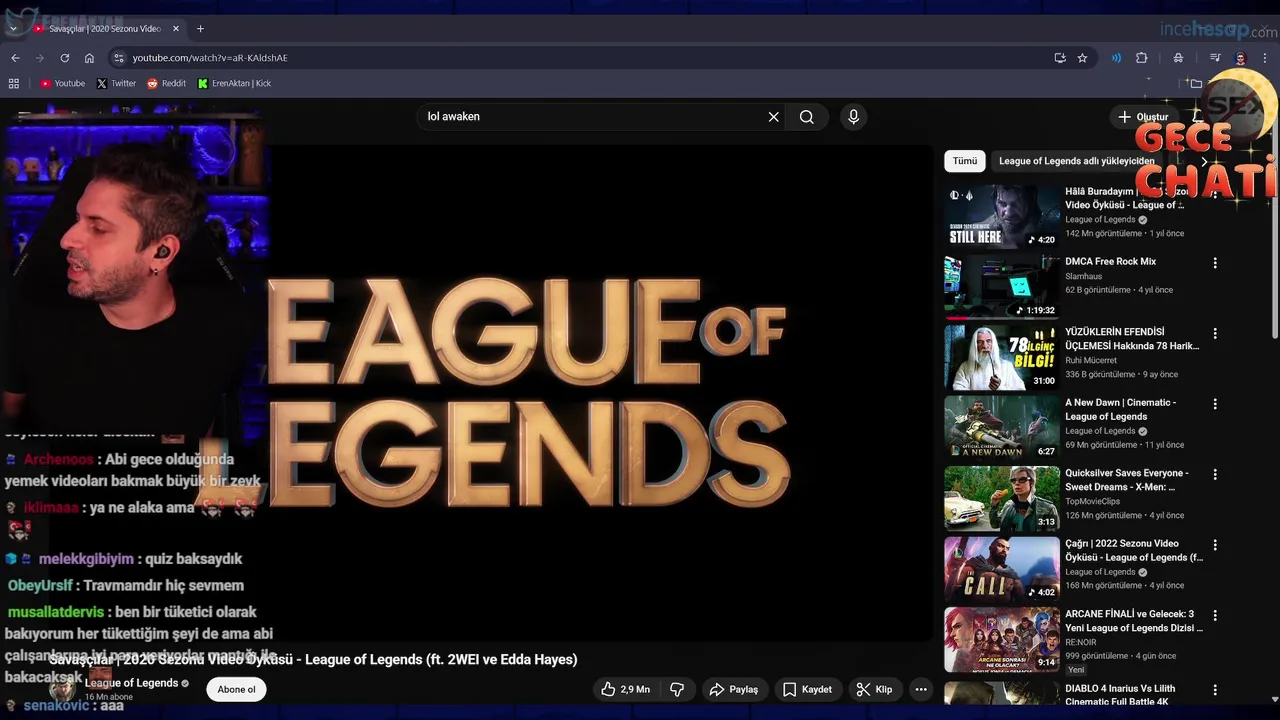Open Quicksilver Saves Everyone thumbnail
The image size is (1280, 720).
[1002, 498]
